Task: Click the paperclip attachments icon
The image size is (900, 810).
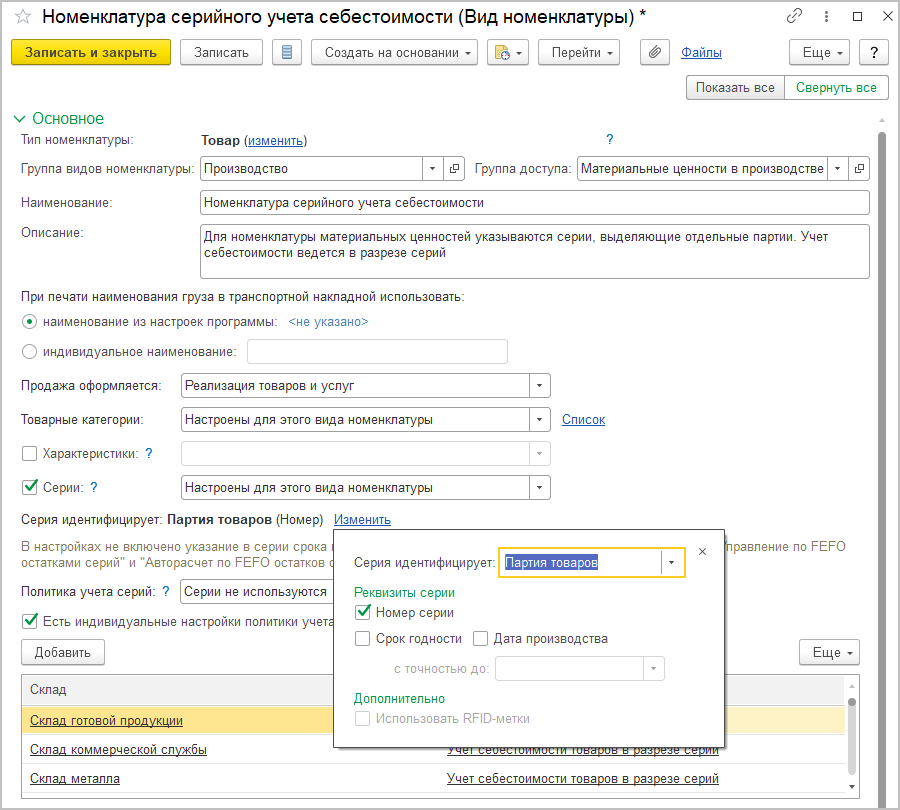Action: click(654, 53)
